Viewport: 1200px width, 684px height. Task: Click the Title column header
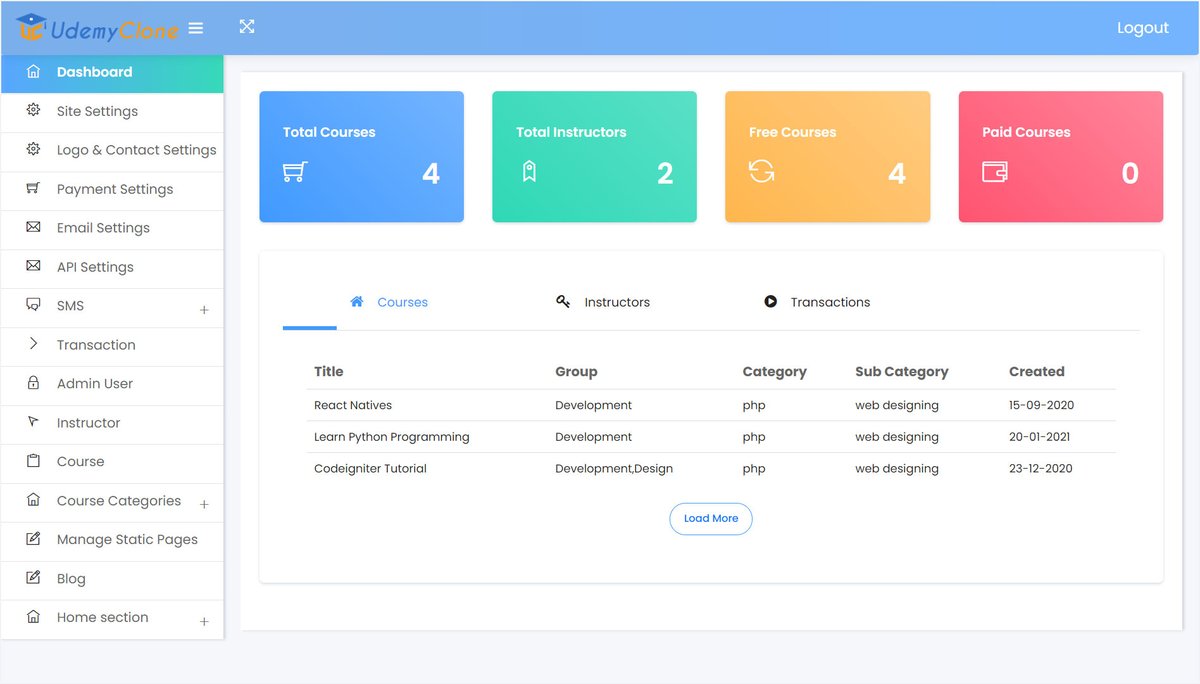point(329,371)
